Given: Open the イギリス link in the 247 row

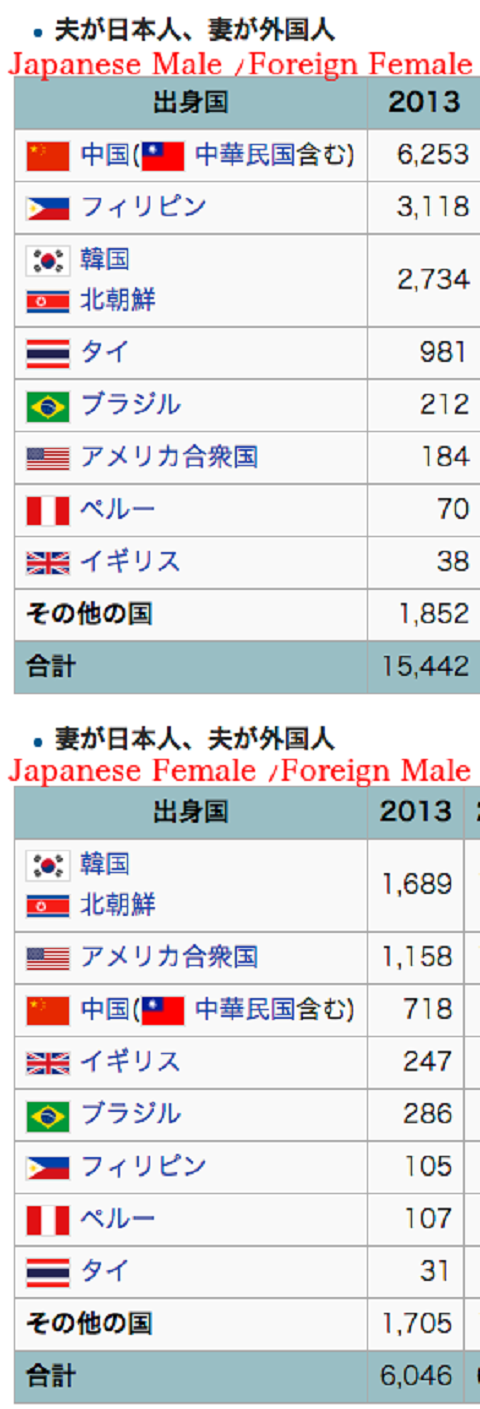Looking at the screenshot, I should (x=131, y=1061).
